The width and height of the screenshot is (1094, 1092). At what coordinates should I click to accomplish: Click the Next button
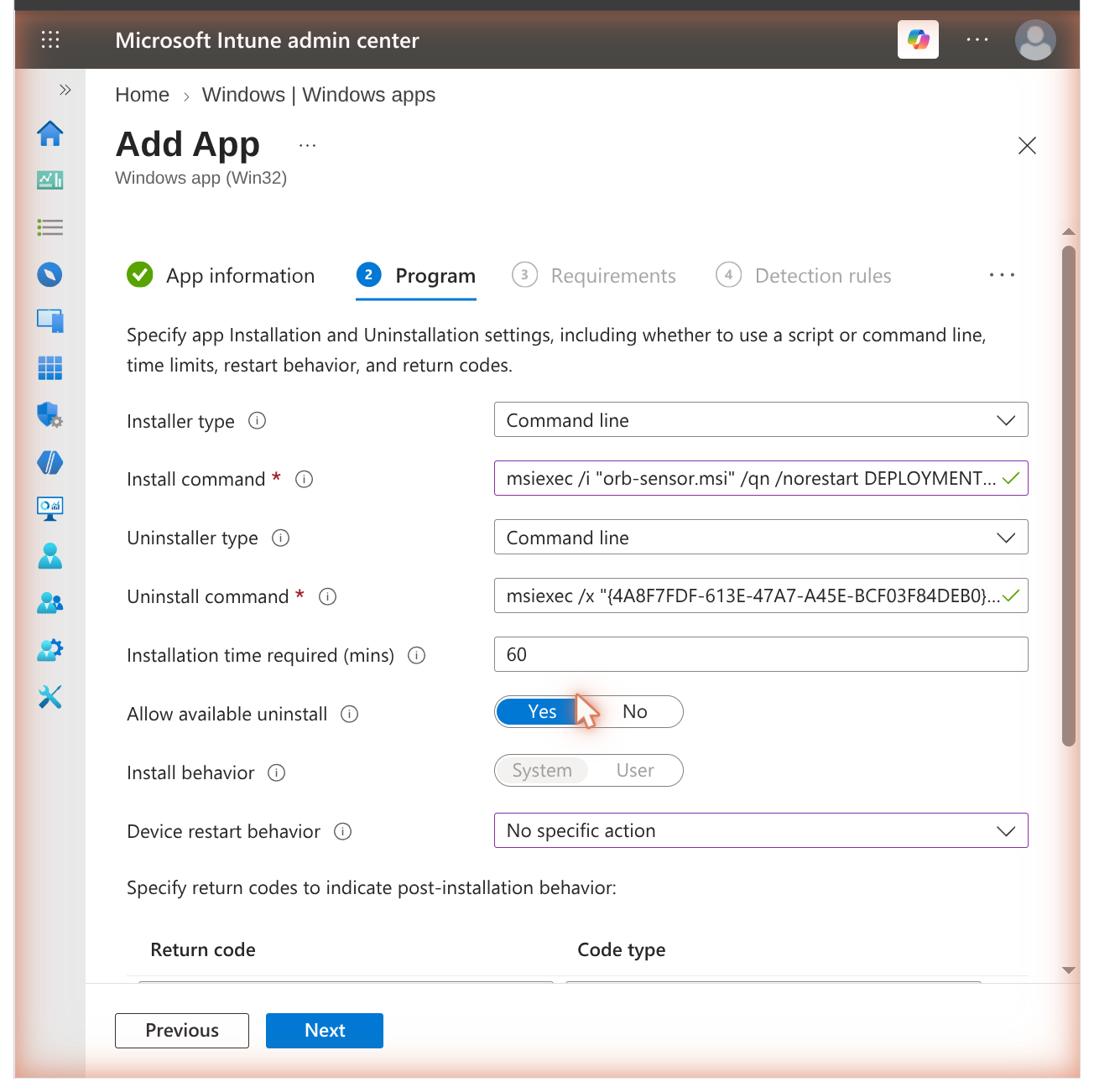[325, 1030]
